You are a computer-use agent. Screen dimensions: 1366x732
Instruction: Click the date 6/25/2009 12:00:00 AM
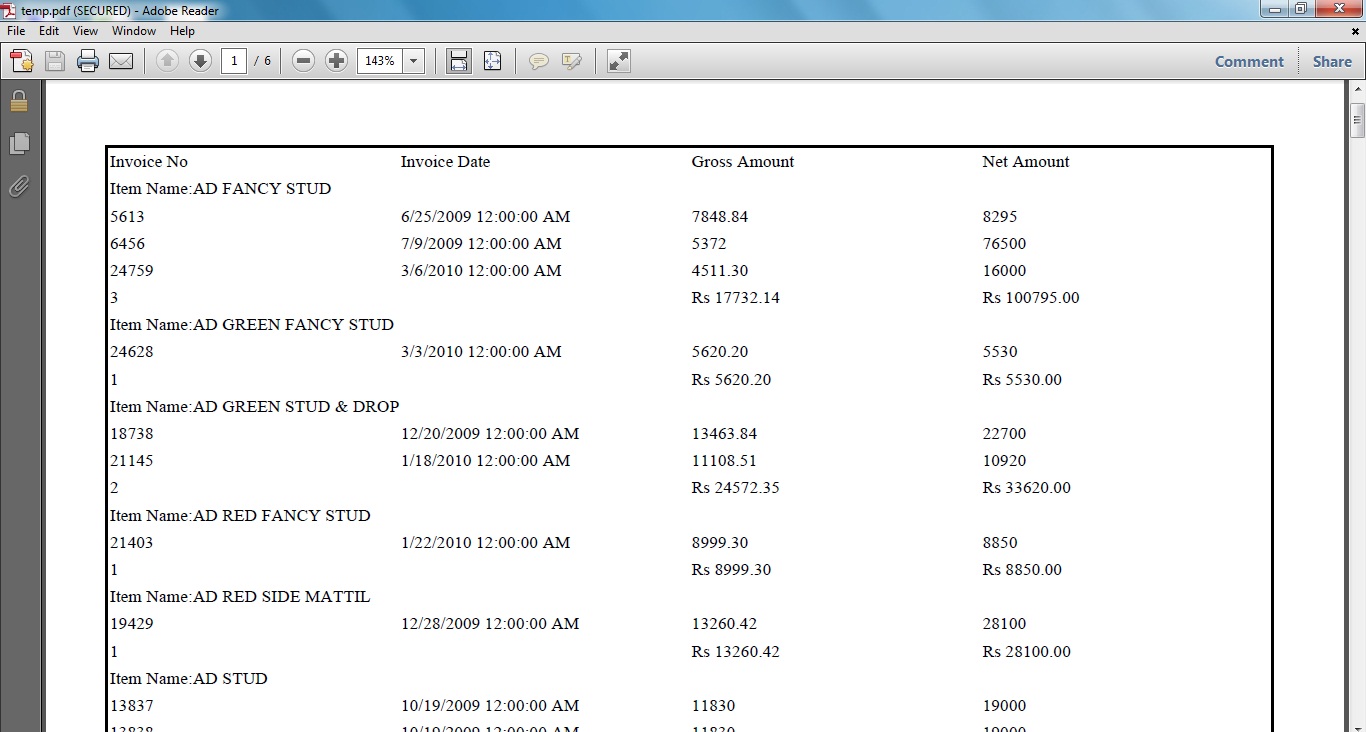[486, 217]
